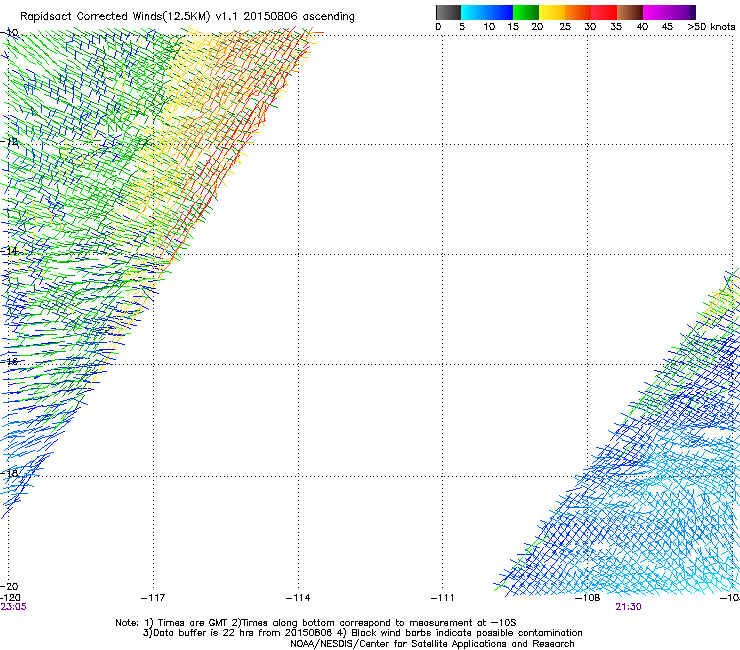740x650 pixels.
Task: Click the '>50 knots' legend label
Action: click(x=711, y=27)
